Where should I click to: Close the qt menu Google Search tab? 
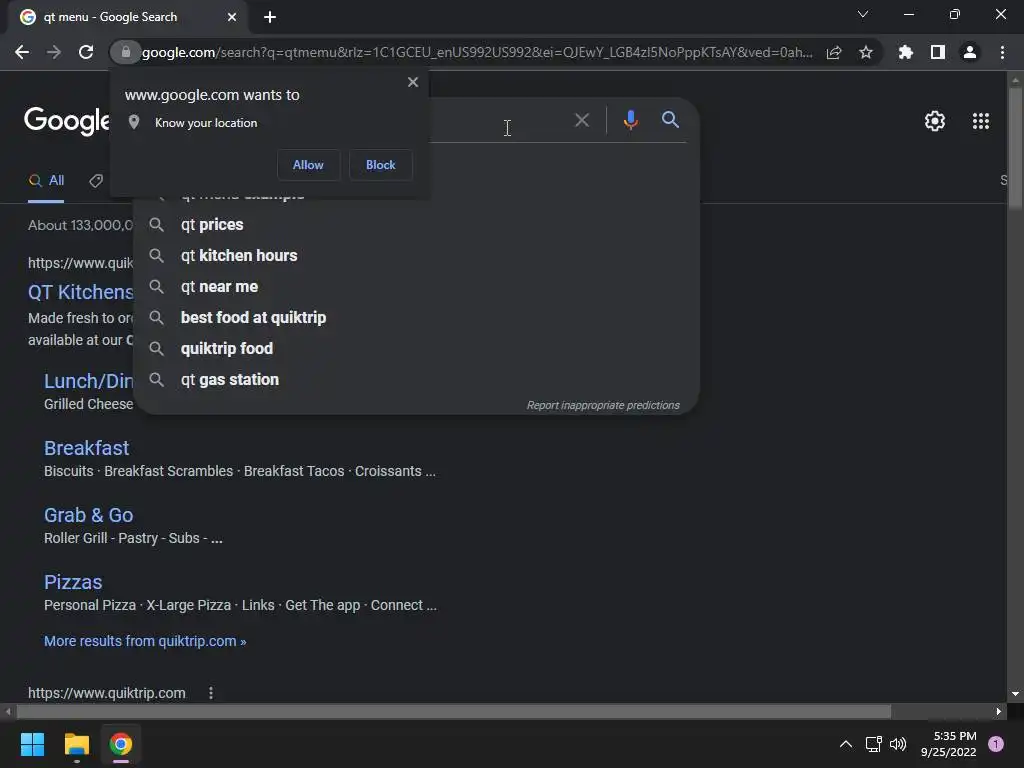point(232,17)
